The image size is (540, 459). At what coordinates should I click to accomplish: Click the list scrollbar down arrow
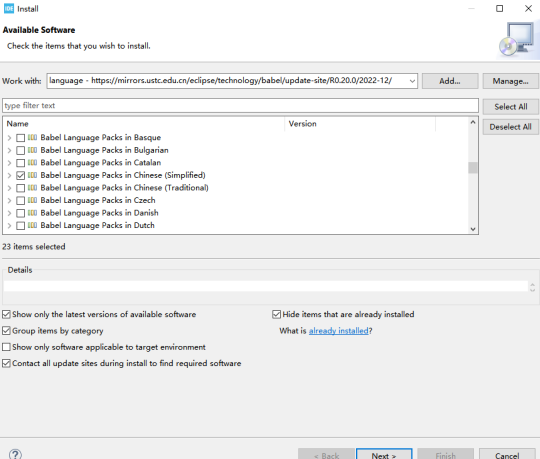click(473, 229)
